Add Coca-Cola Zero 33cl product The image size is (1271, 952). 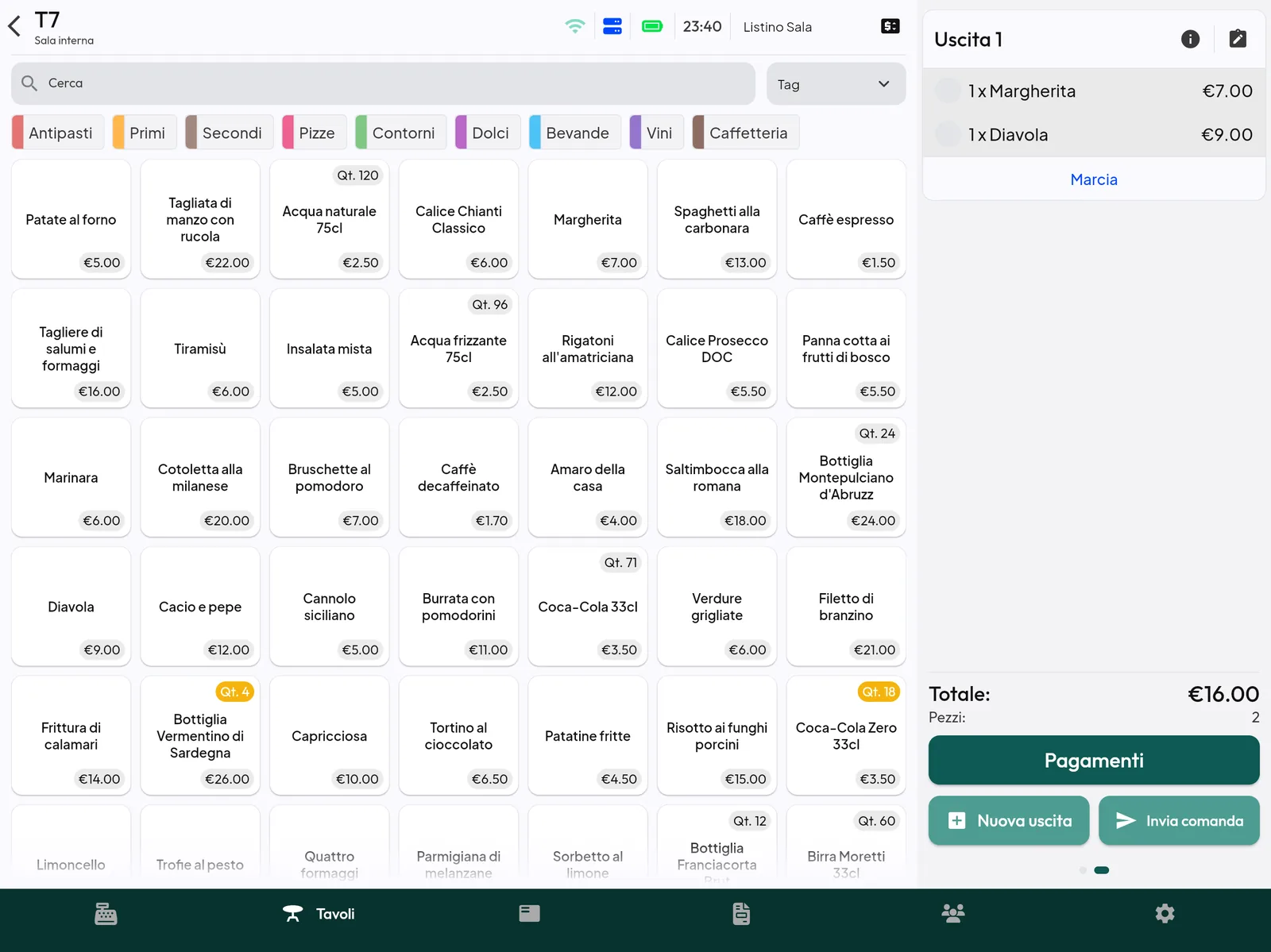tap(846, 736)
